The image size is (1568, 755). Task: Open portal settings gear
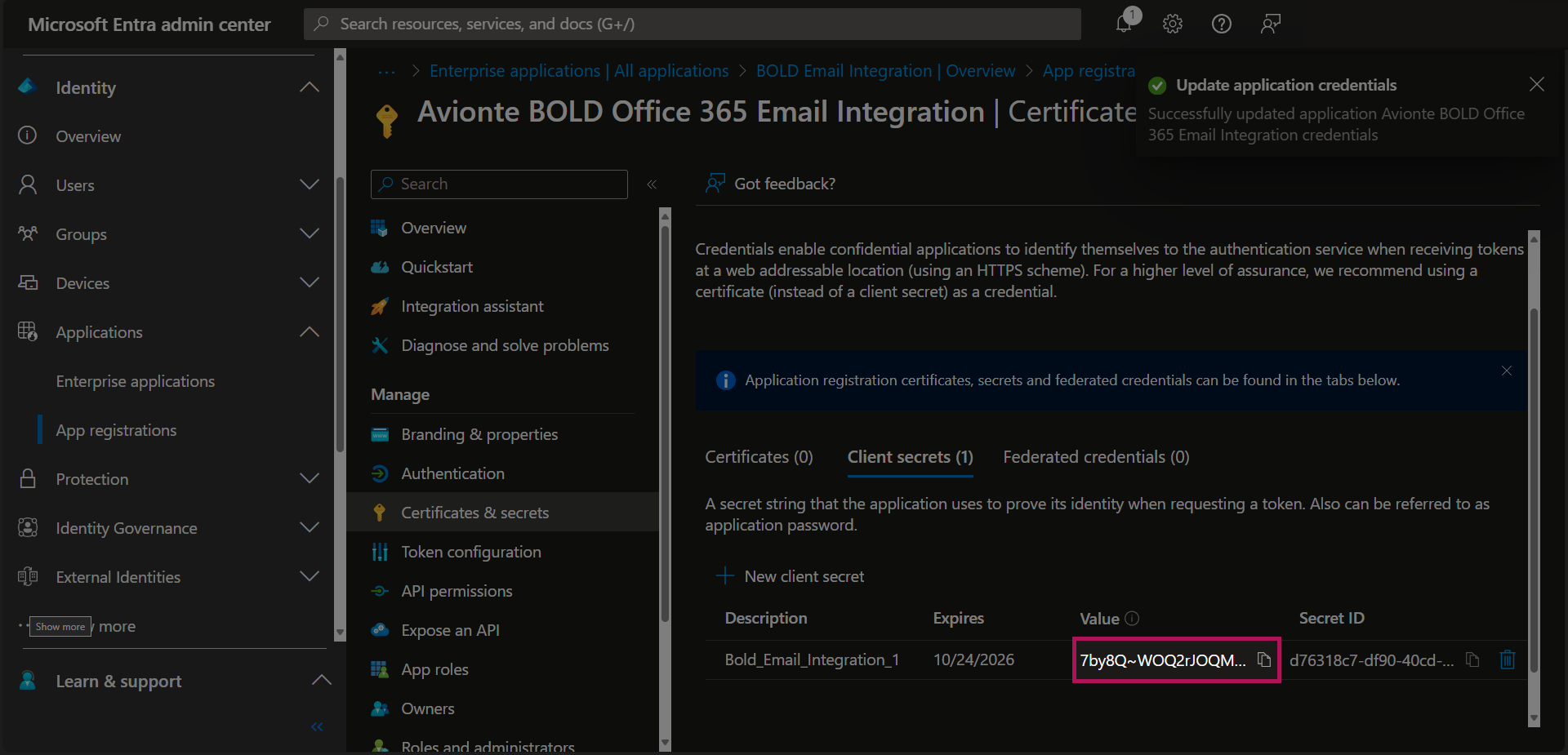[x=1173, y=24]
